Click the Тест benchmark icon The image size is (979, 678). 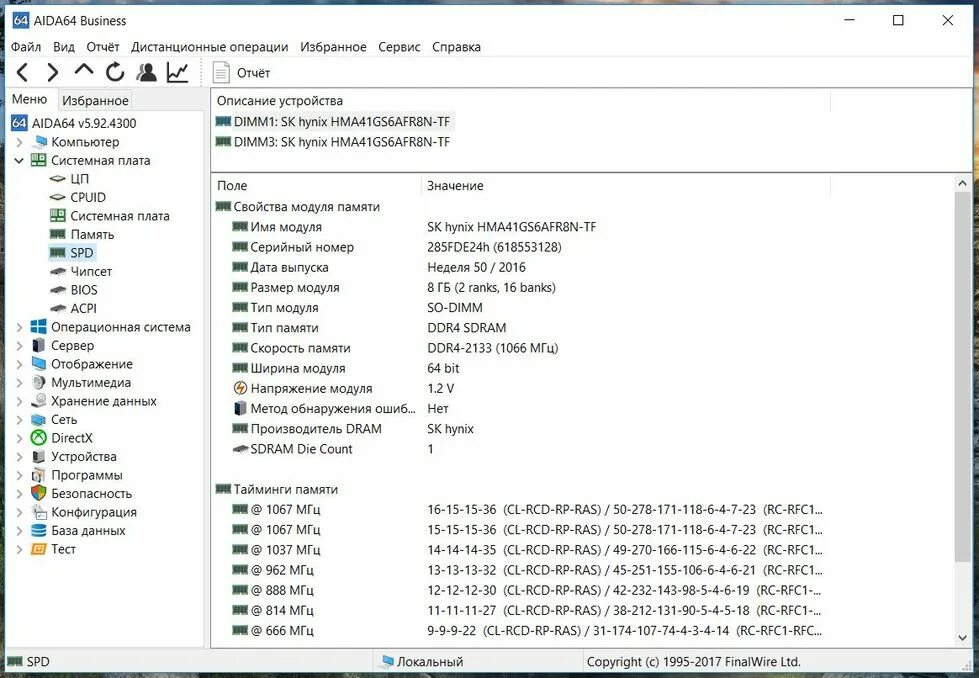pyautogui.click(x=39, y=549)
